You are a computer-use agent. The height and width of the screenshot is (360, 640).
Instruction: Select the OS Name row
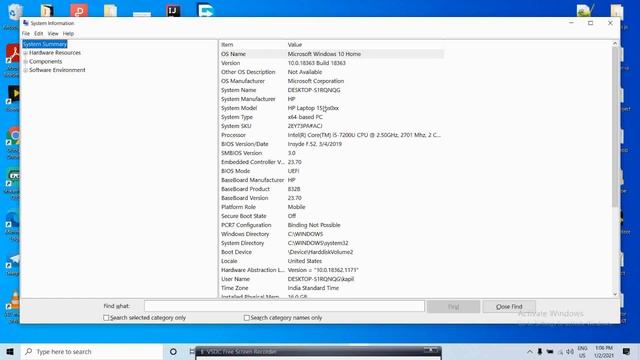[331, 54]
